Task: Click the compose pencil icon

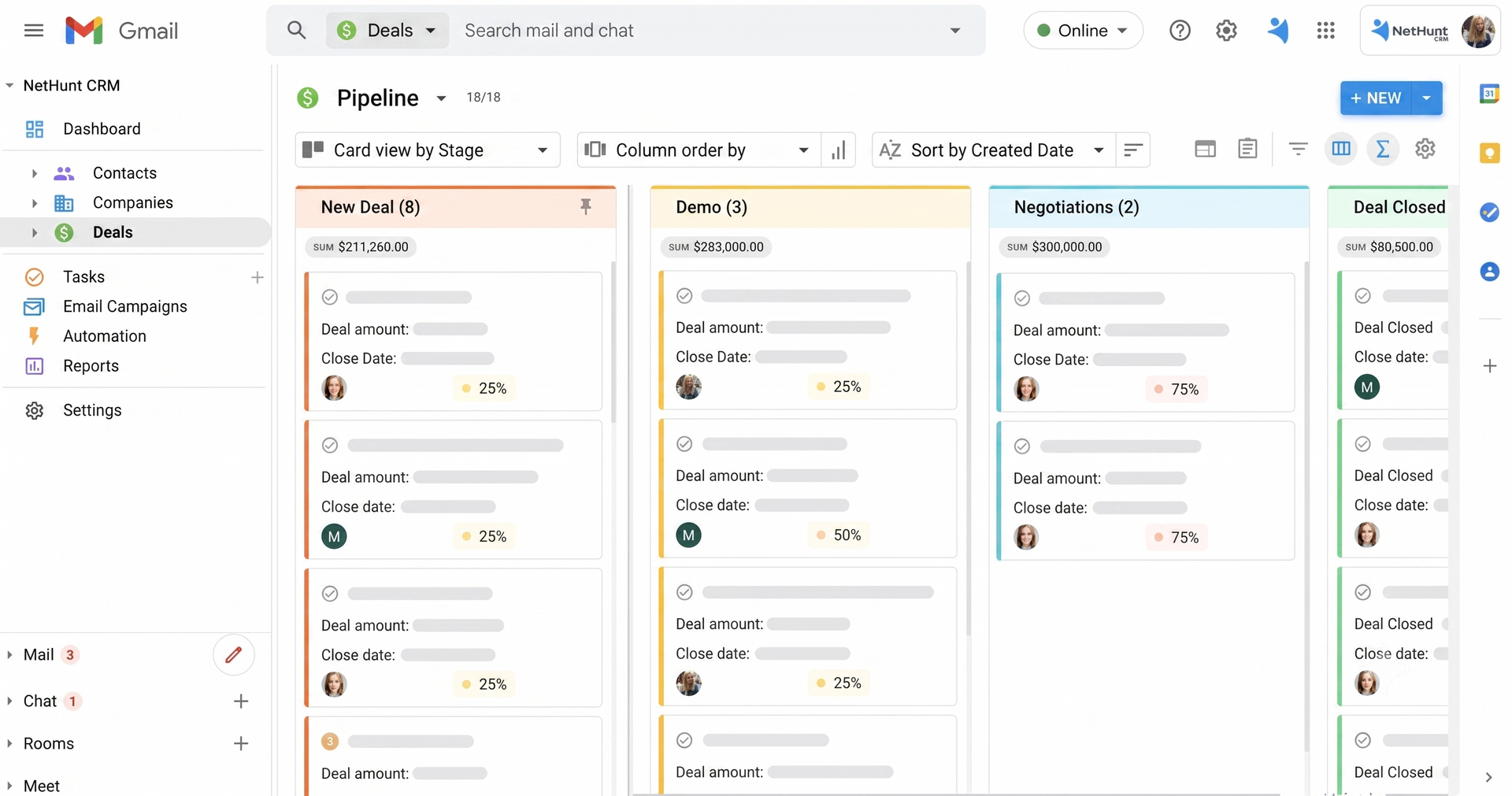Action: click(x=234, y=655)
